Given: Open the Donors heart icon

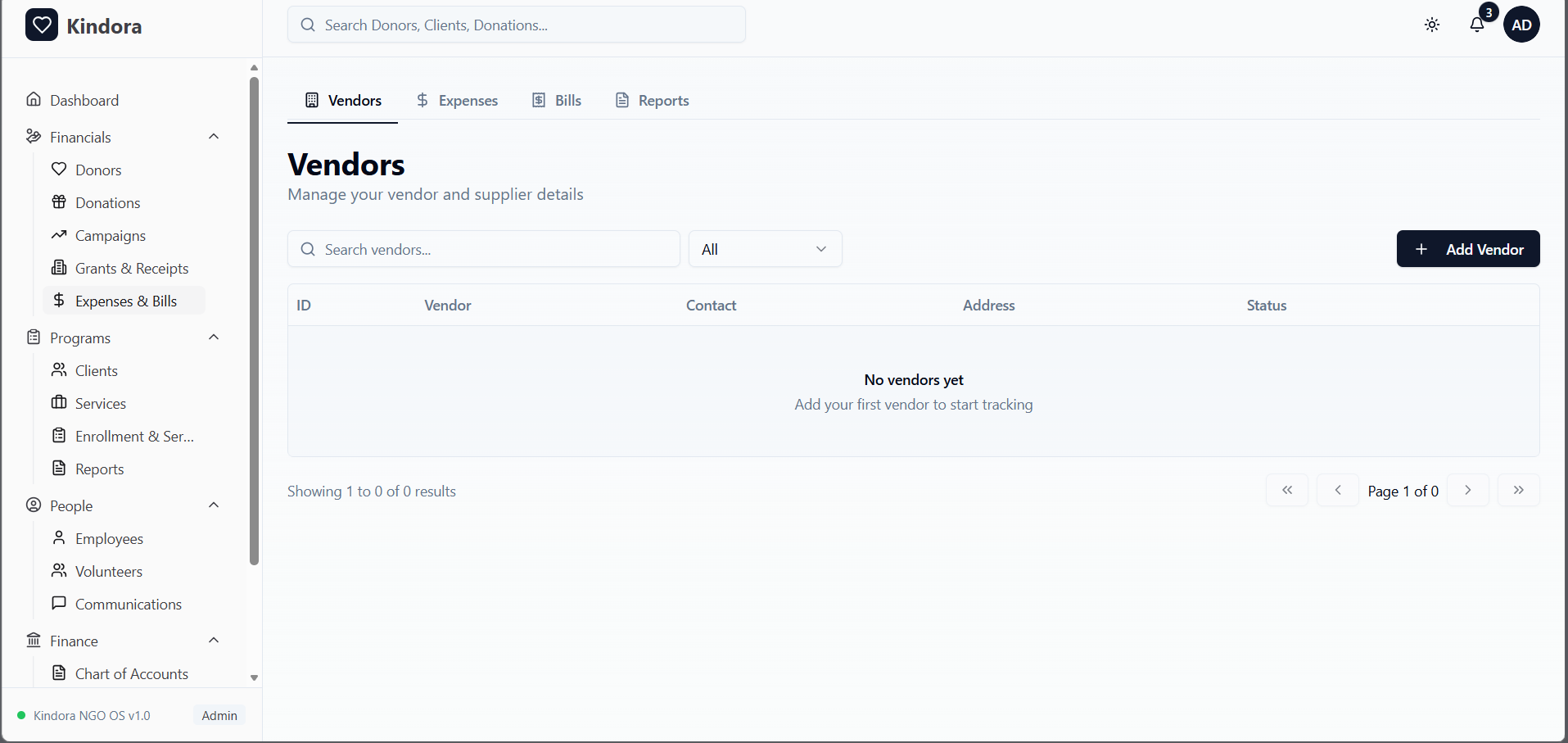Looking at the screenshot, I should pos(60,170).
